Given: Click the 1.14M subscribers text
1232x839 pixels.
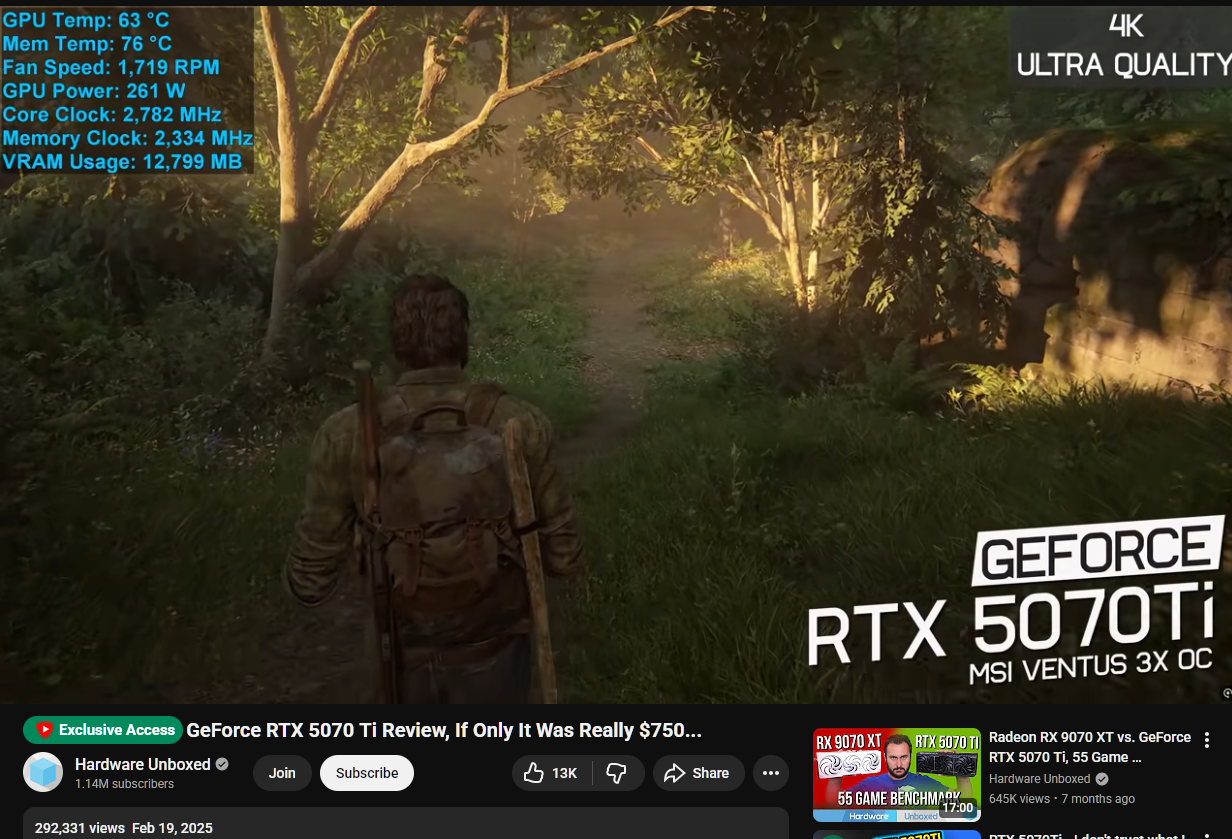Looking at the screenshot, I should click(125, 784).
